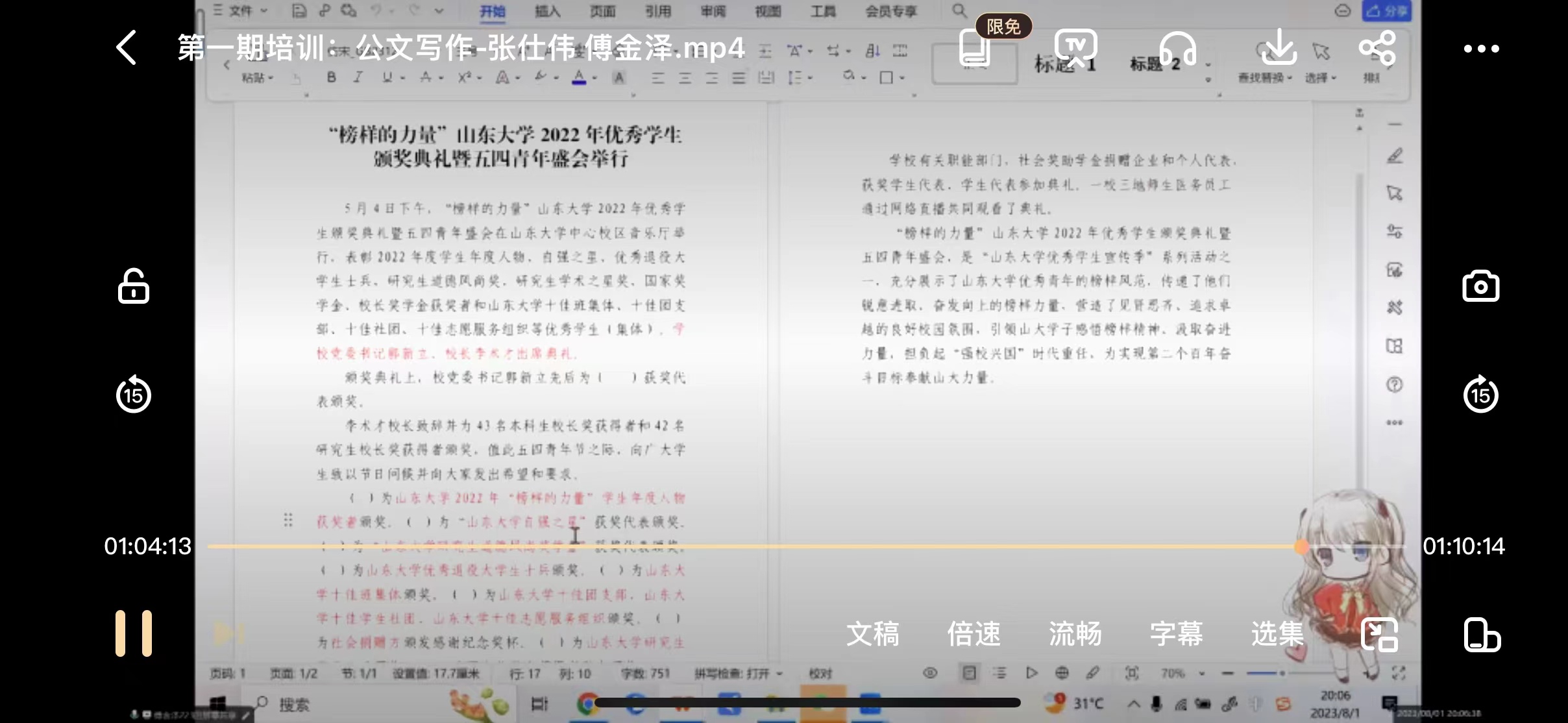Rewind the video 15 seconds
The width and height of the screenshot is (1568, 723).
coord(134,393)
